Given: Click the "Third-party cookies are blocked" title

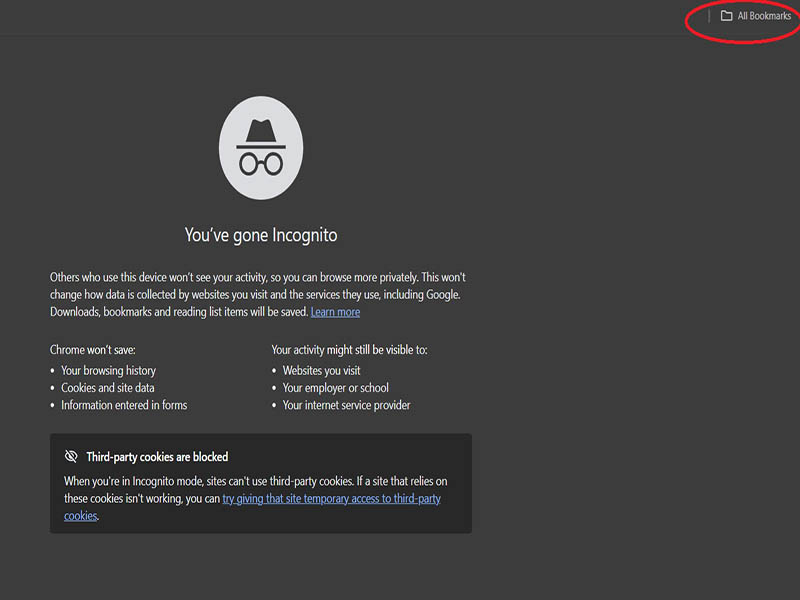Looking at the screenshot, I should click(x=157, y=457).
